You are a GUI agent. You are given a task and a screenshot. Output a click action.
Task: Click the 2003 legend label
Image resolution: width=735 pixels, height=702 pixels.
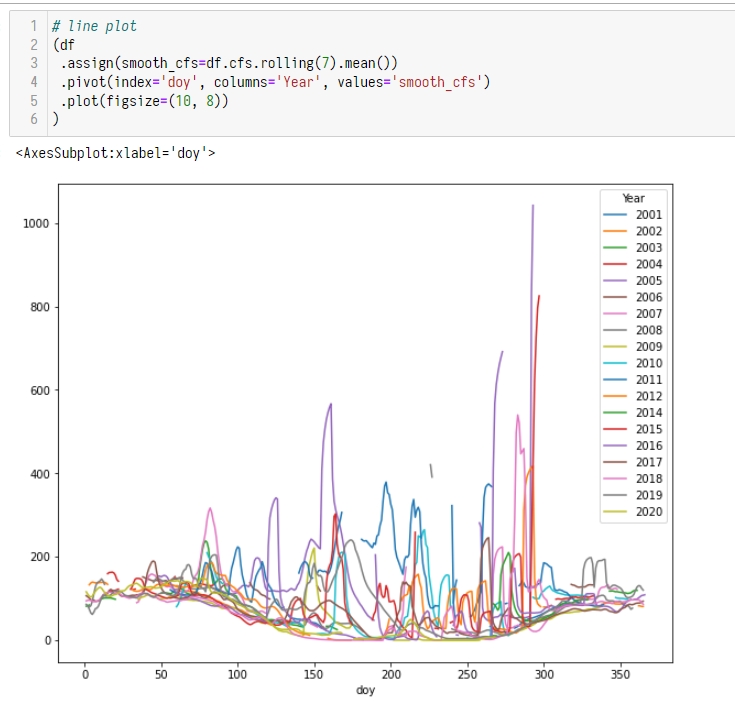649,247
